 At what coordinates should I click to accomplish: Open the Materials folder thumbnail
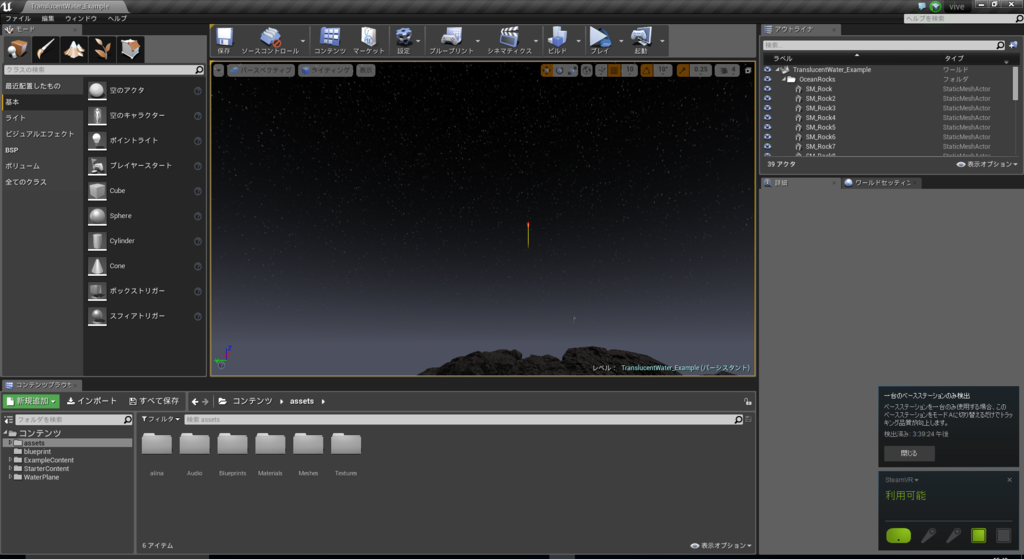point(270,445)
